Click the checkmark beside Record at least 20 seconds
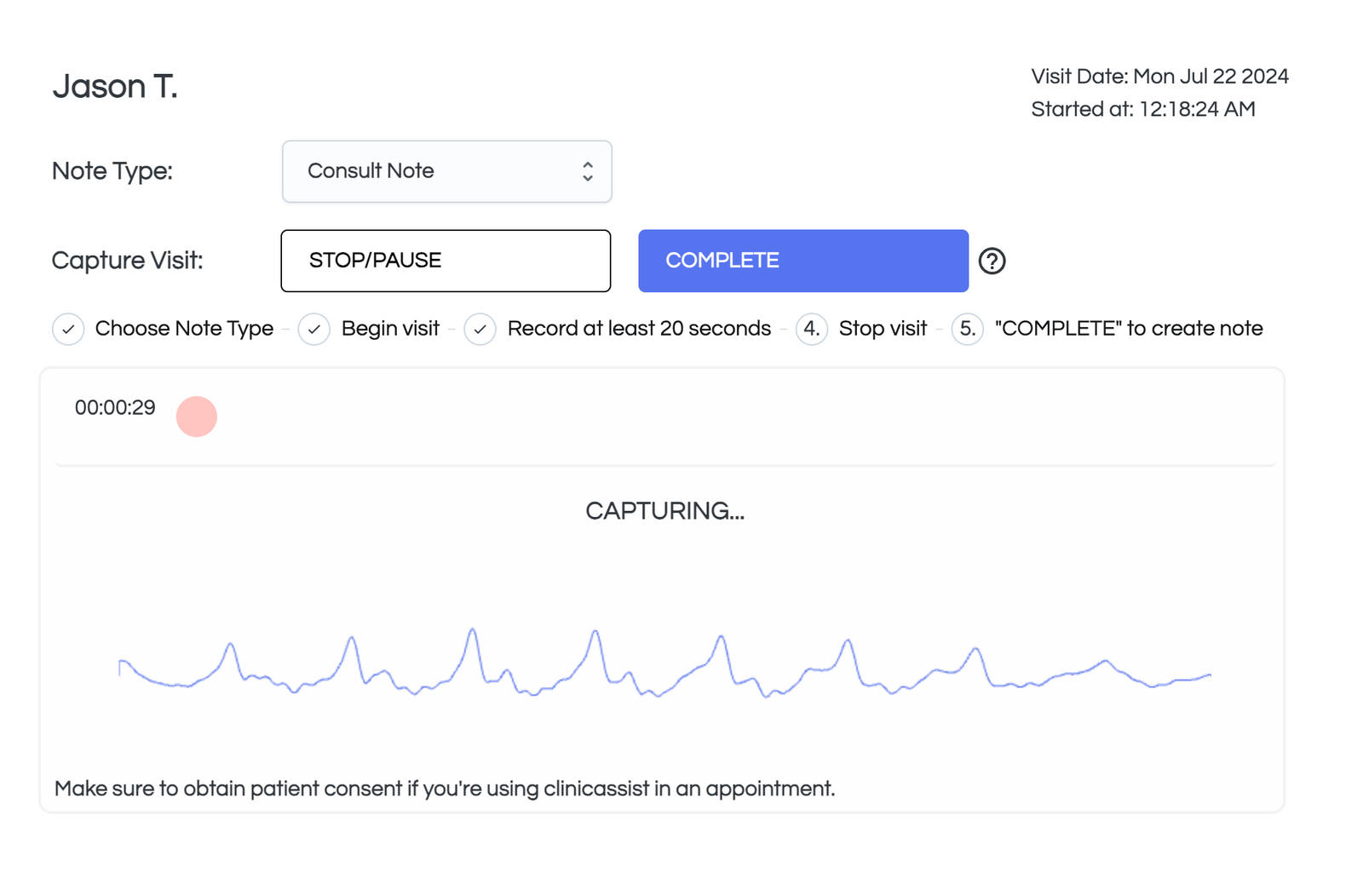The height and width of the screenshot is (896, 1363). click(480, 329)
